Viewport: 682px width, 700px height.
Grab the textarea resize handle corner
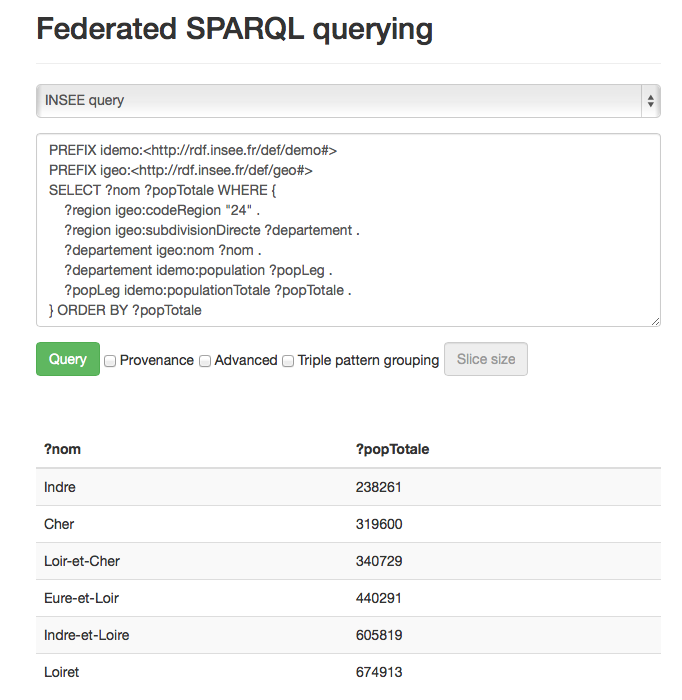655,321
